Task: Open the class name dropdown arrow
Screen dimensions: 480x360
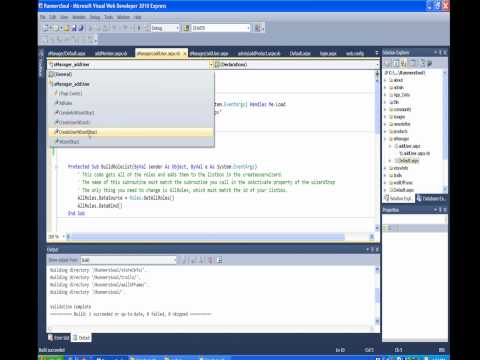Action: pyautogui.click(x=211, y=65)
